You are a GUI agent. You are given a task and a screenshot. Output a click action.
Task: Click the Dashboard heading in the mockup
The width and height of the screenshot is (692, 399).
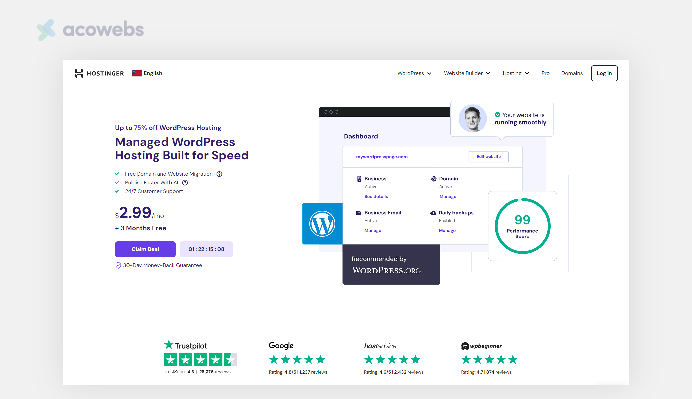click(x=361, y=136)
